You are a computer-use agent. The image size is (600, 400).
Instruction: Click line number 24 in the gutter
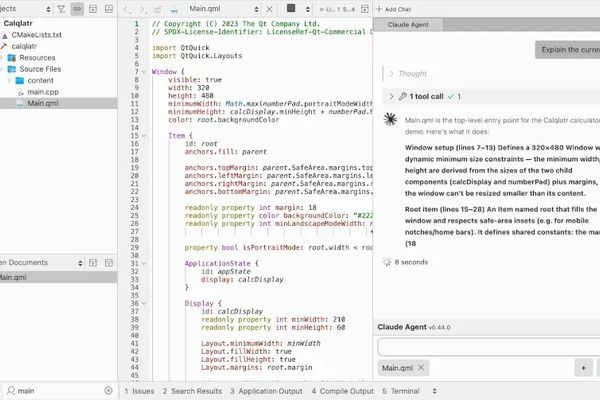coord(135,207)
